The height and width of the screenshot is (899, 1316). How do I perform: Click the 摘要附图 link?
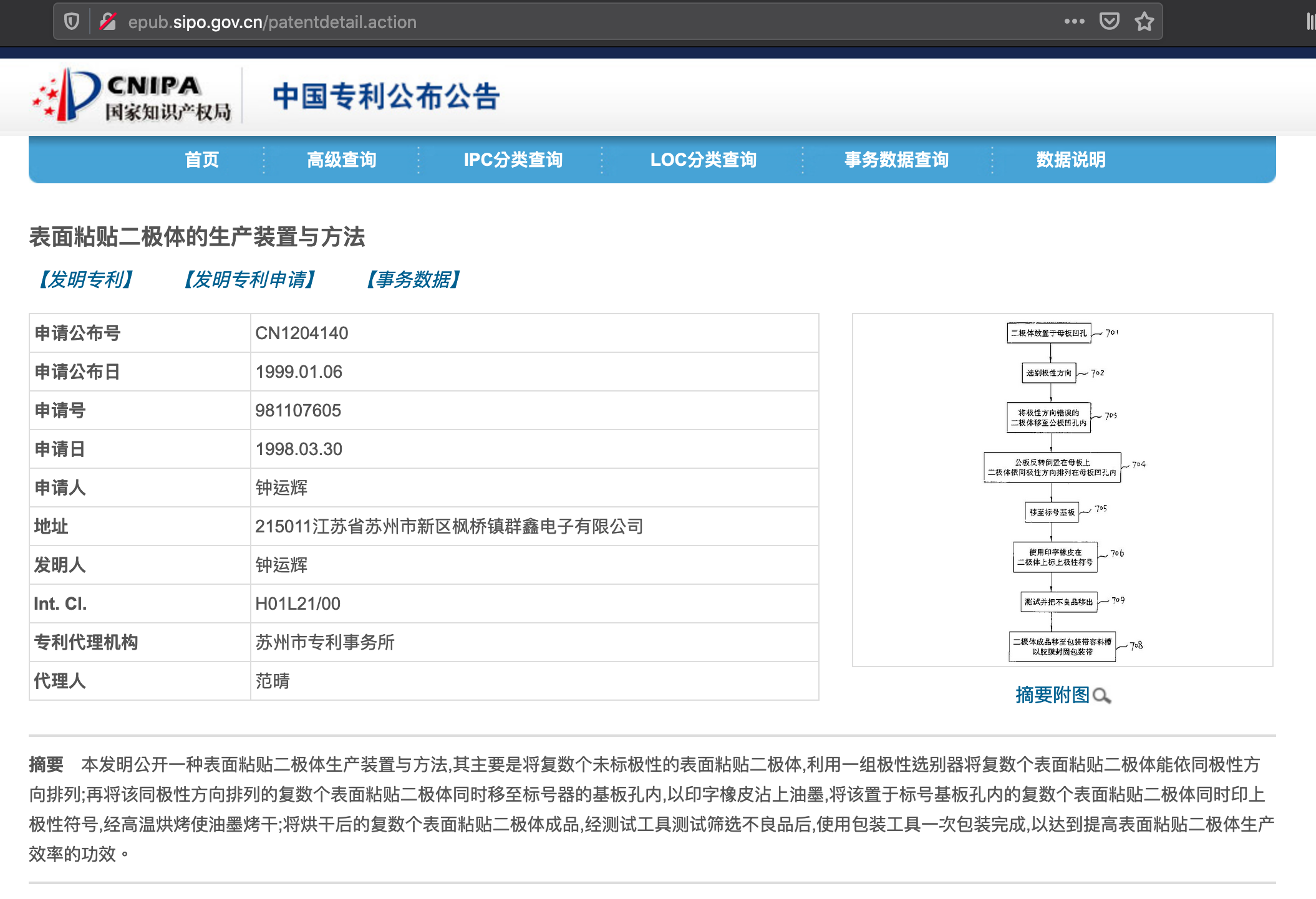(1052, 695)
